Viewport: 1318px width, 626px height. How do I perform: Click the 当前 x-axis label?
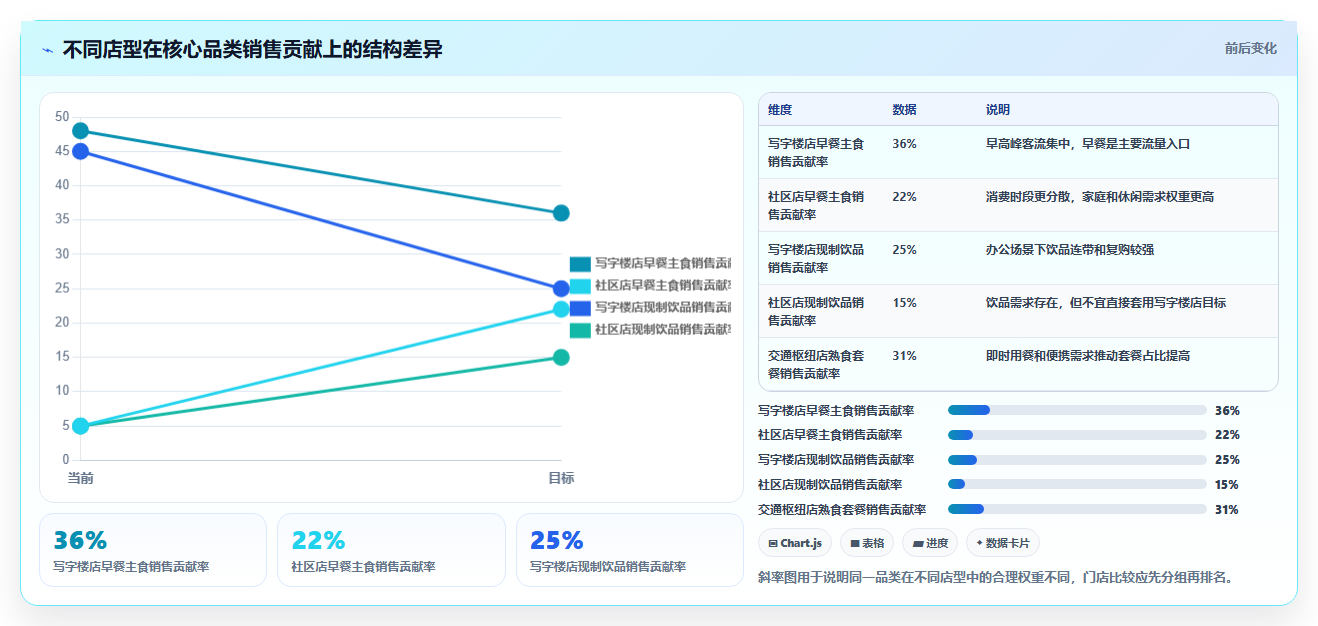[x=81, y=478]
